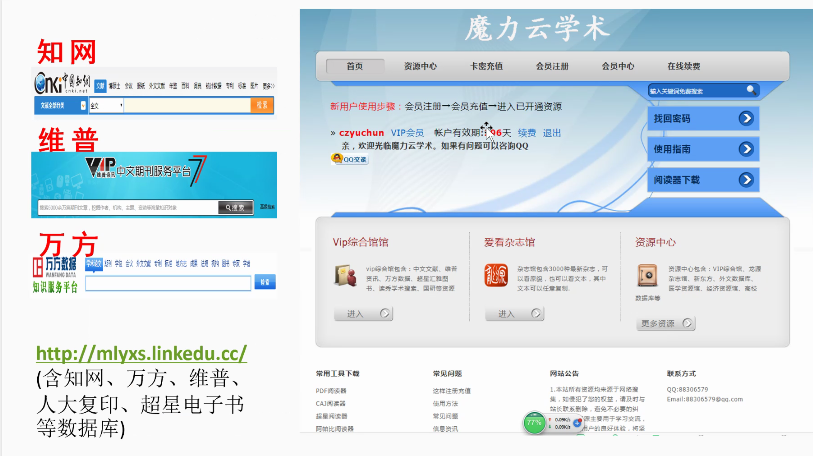This screenshot has height=456, width=813.
Task: Click the PDF阅读器 download link
Action: pyautogui.click(x=331, y=391)
